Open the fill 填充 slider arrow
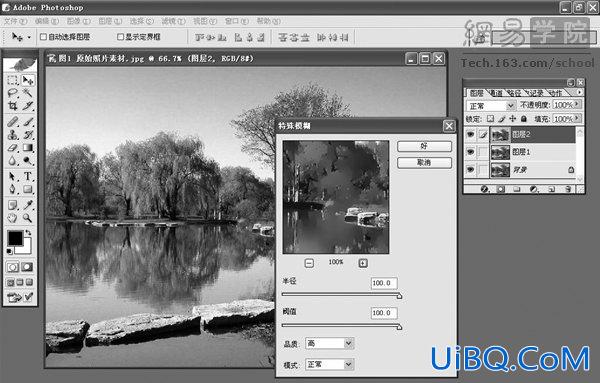600x383 pixels. (577, 119)
